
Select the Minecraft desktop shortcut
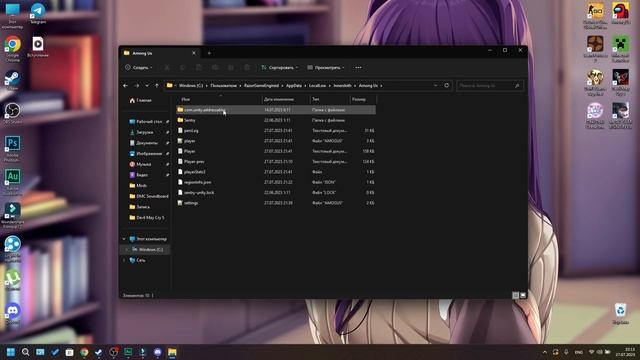tap(620, 49)
